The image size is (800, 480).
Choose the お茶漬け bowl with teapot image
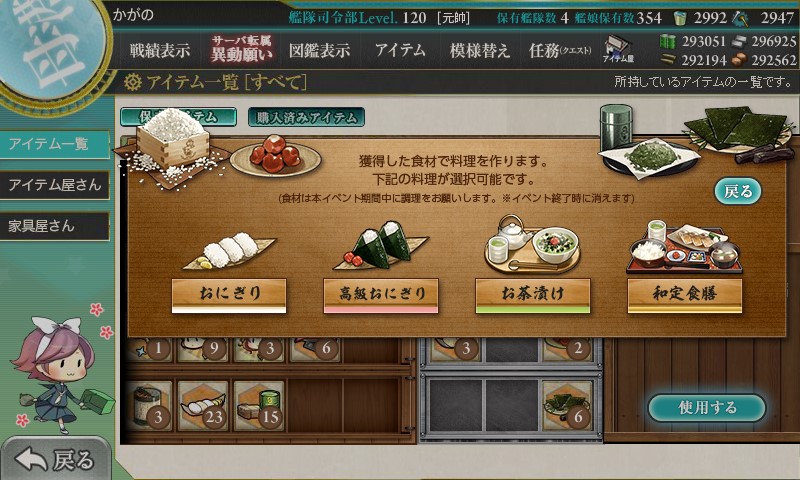pos(532,244)
